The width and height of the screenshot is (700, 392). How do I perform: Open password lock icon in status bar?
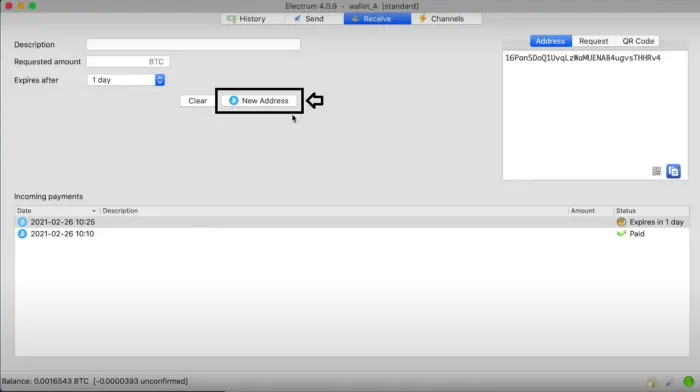coord(652,382)
